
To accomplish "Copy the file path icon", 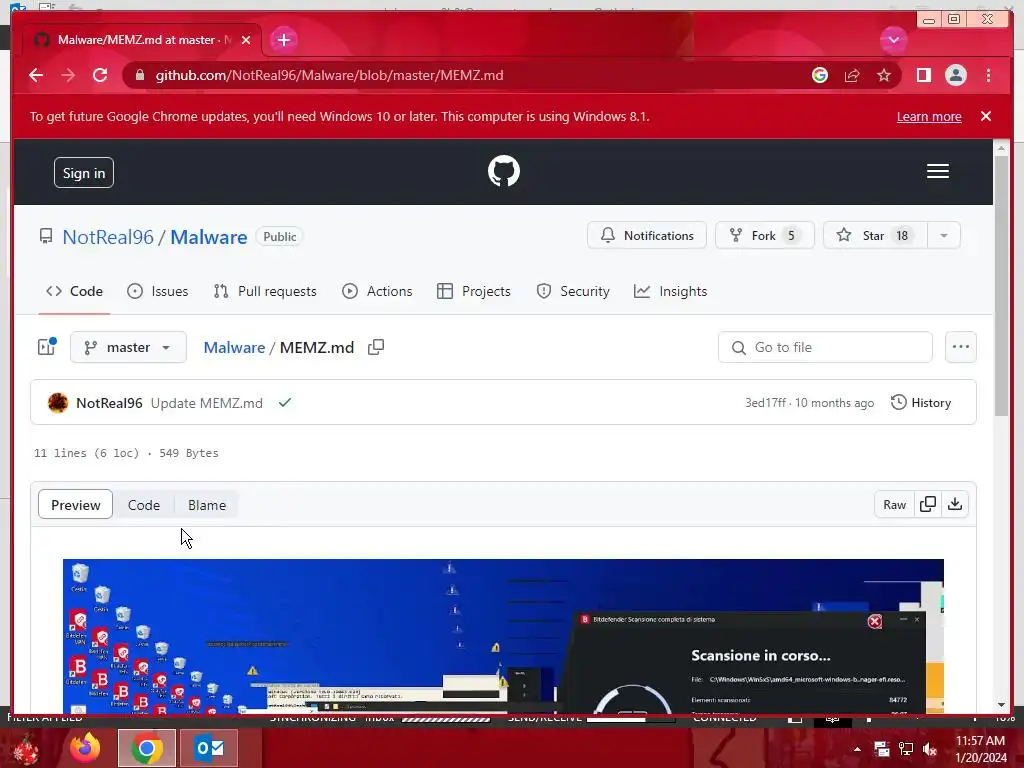I will click(376, 347).
